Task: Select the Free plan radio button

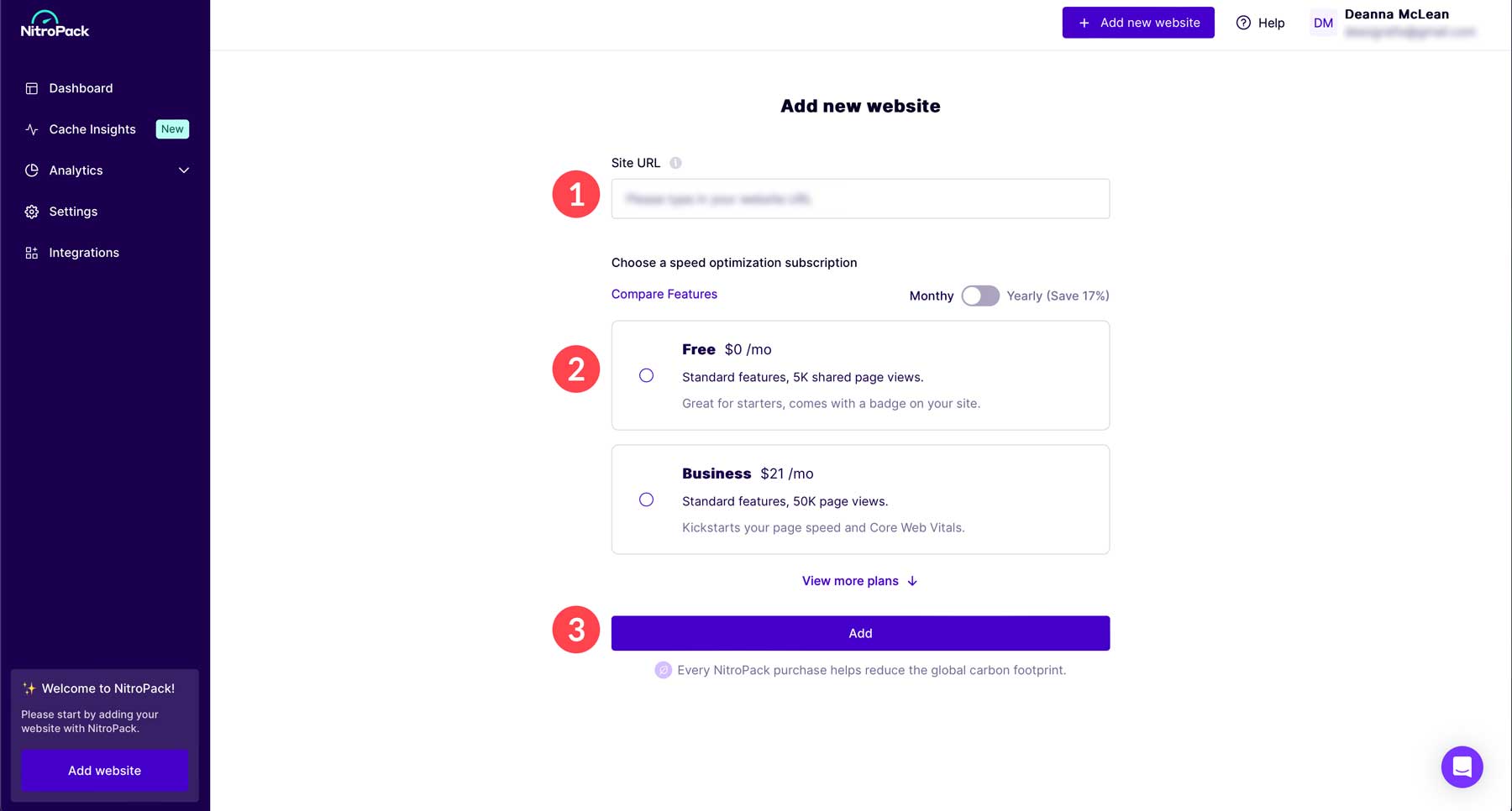Action: [646, 375]
